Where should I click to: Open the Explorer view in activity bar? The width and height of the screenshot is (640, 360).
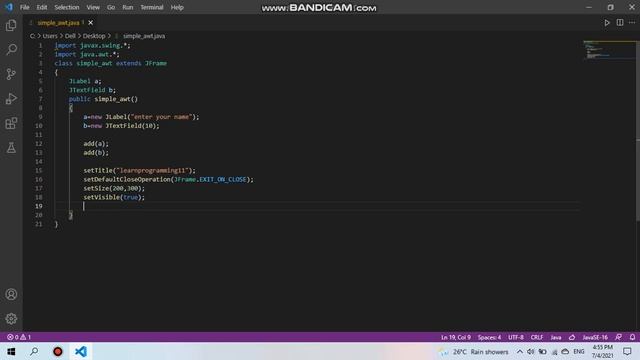click(x=11, y=25)
